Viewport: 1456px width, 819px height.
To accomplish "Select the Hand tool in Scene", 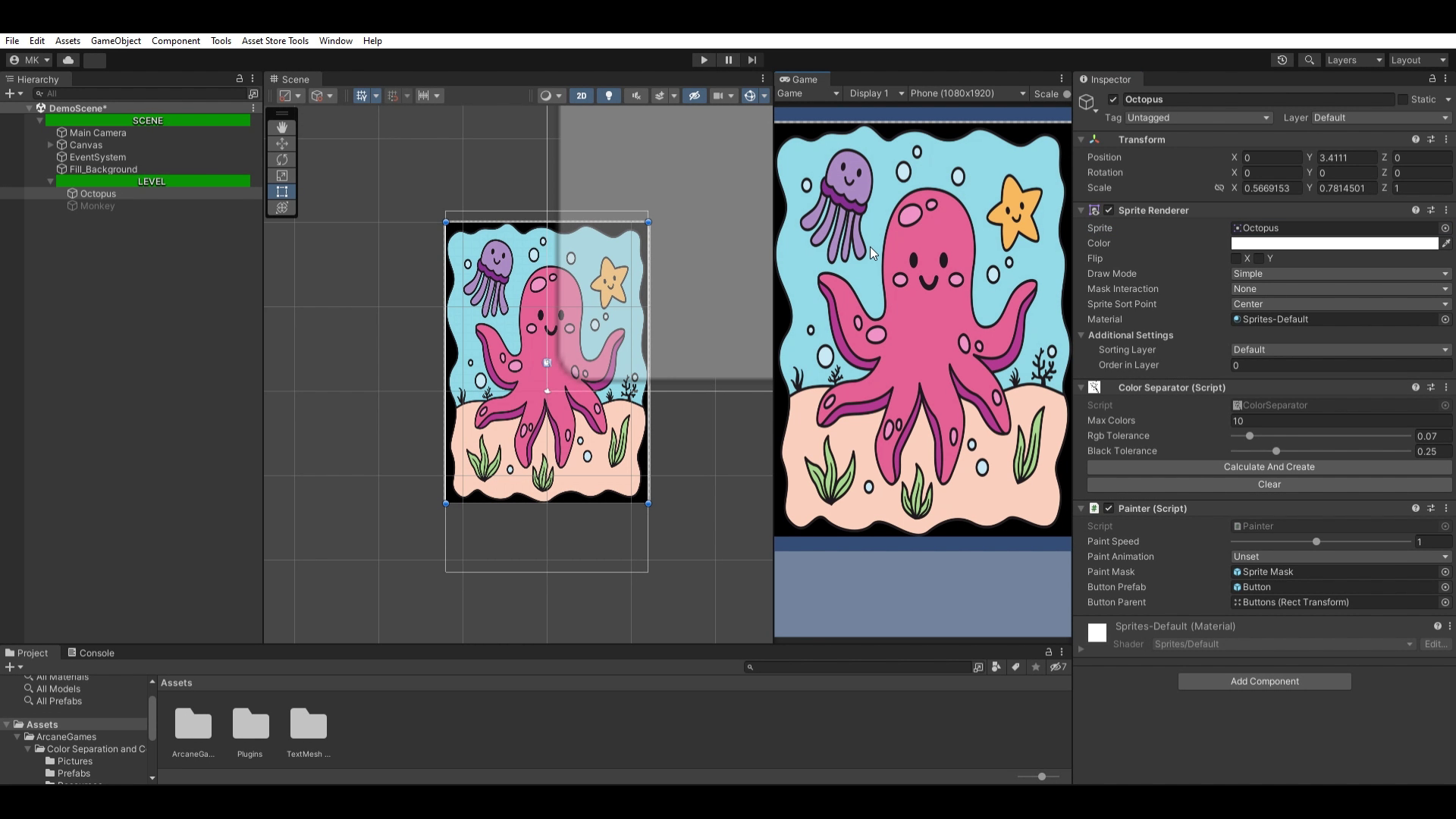I will tap(282, 127).
